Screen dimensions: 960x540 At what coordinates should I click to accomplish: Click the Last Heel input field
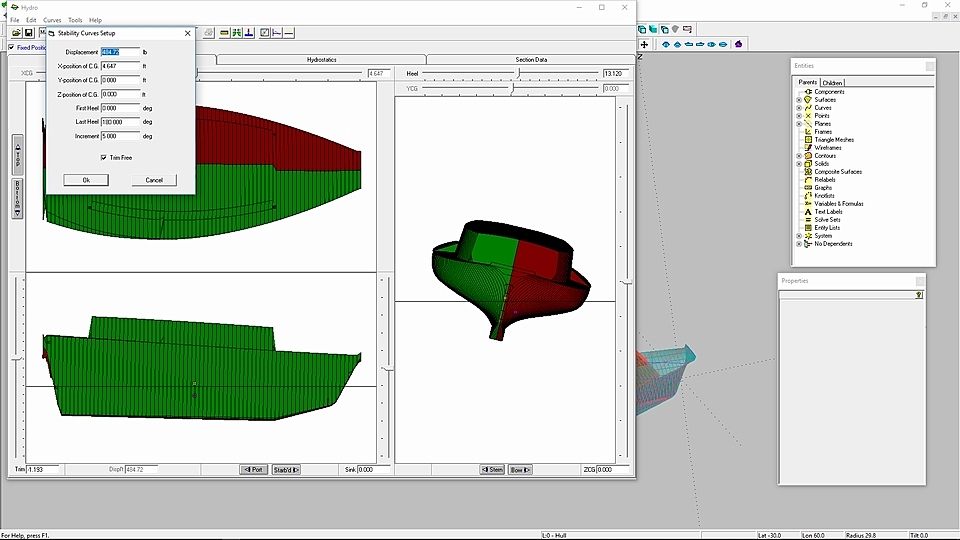point(120,122)
